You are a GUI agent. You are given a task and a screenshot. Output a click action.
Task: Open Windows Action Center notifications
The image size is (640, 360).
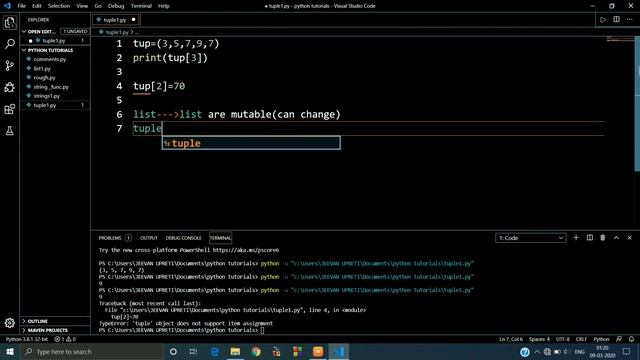pos(626,351)
